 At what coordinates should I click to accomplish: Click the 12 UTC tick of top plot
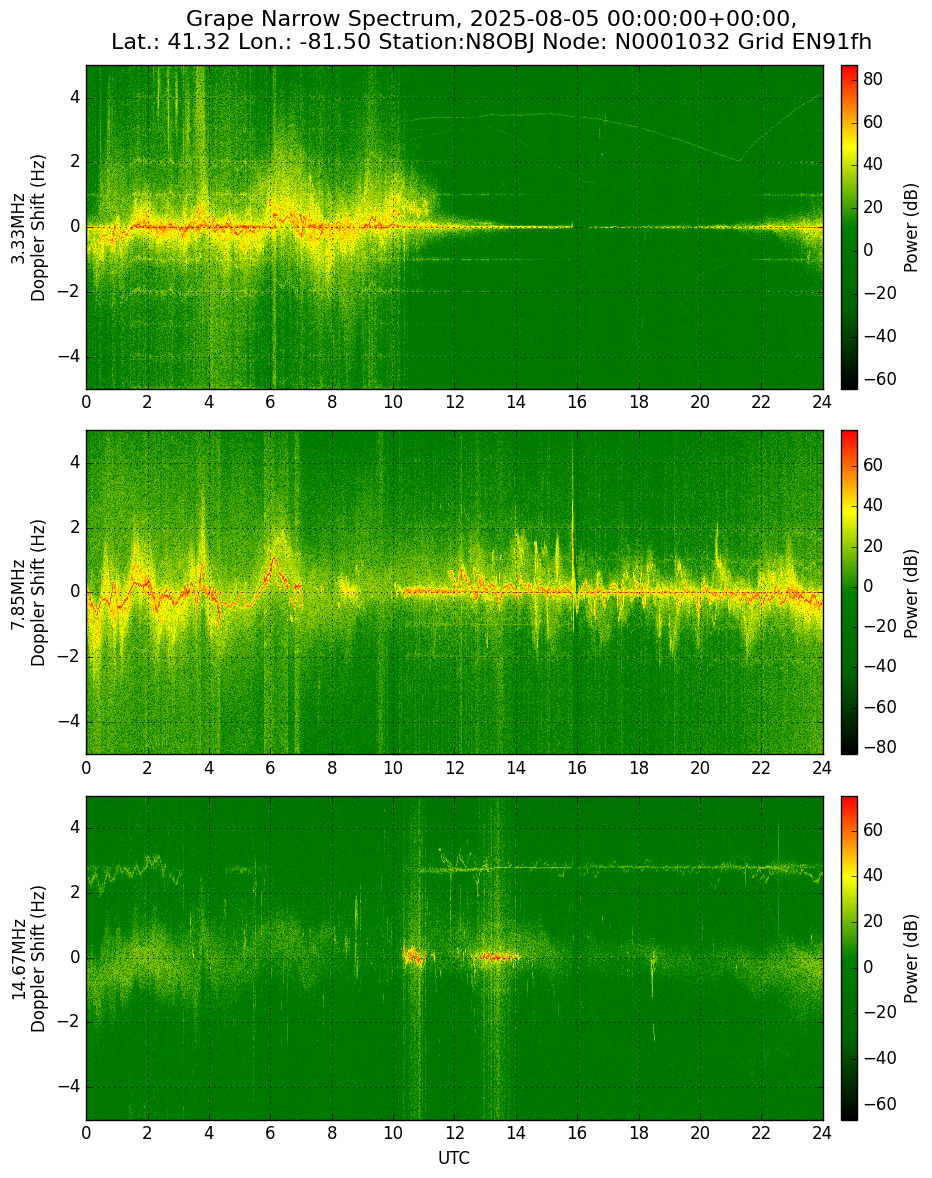point(454,402)
